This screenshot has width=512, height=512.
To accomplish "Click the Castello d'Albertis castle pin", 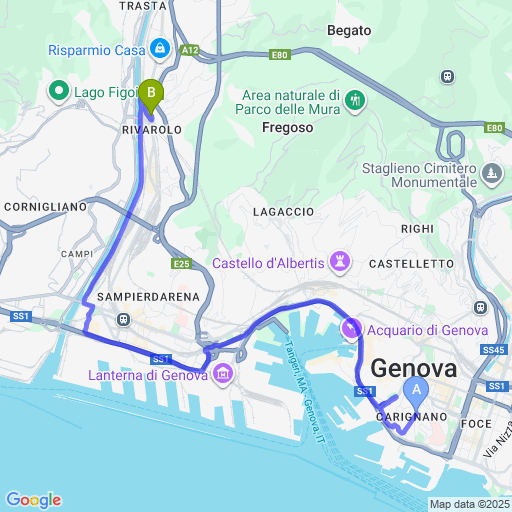I will click(x=340, y=262).
